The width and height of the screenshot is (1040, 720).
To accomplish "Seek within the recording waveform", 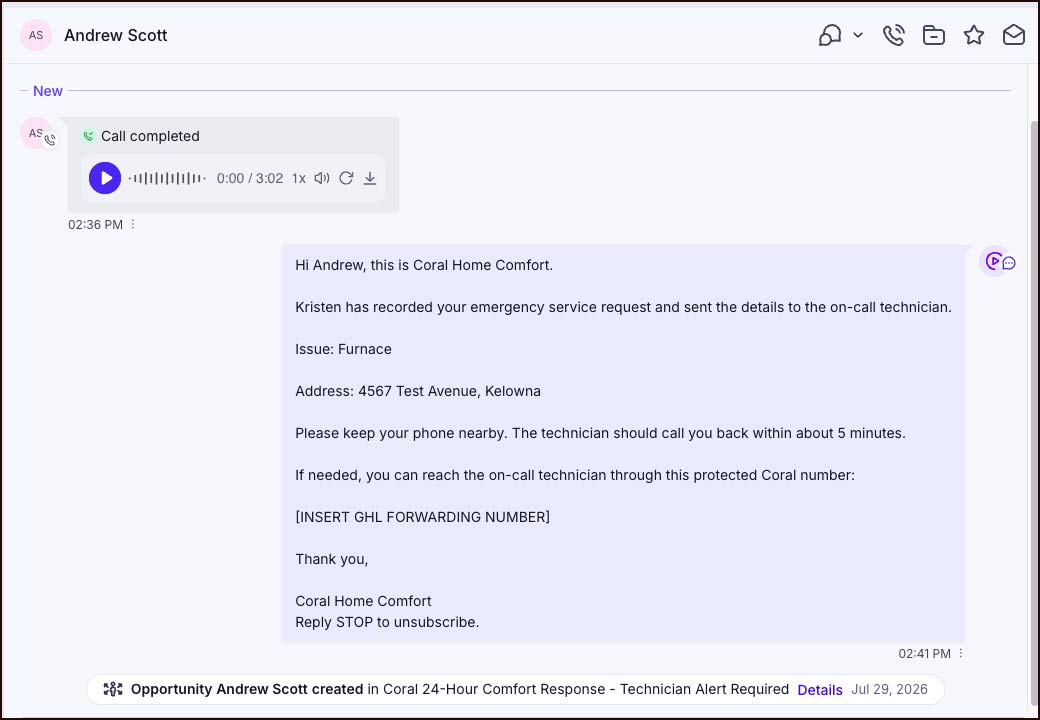I will [x=167, y=178].
